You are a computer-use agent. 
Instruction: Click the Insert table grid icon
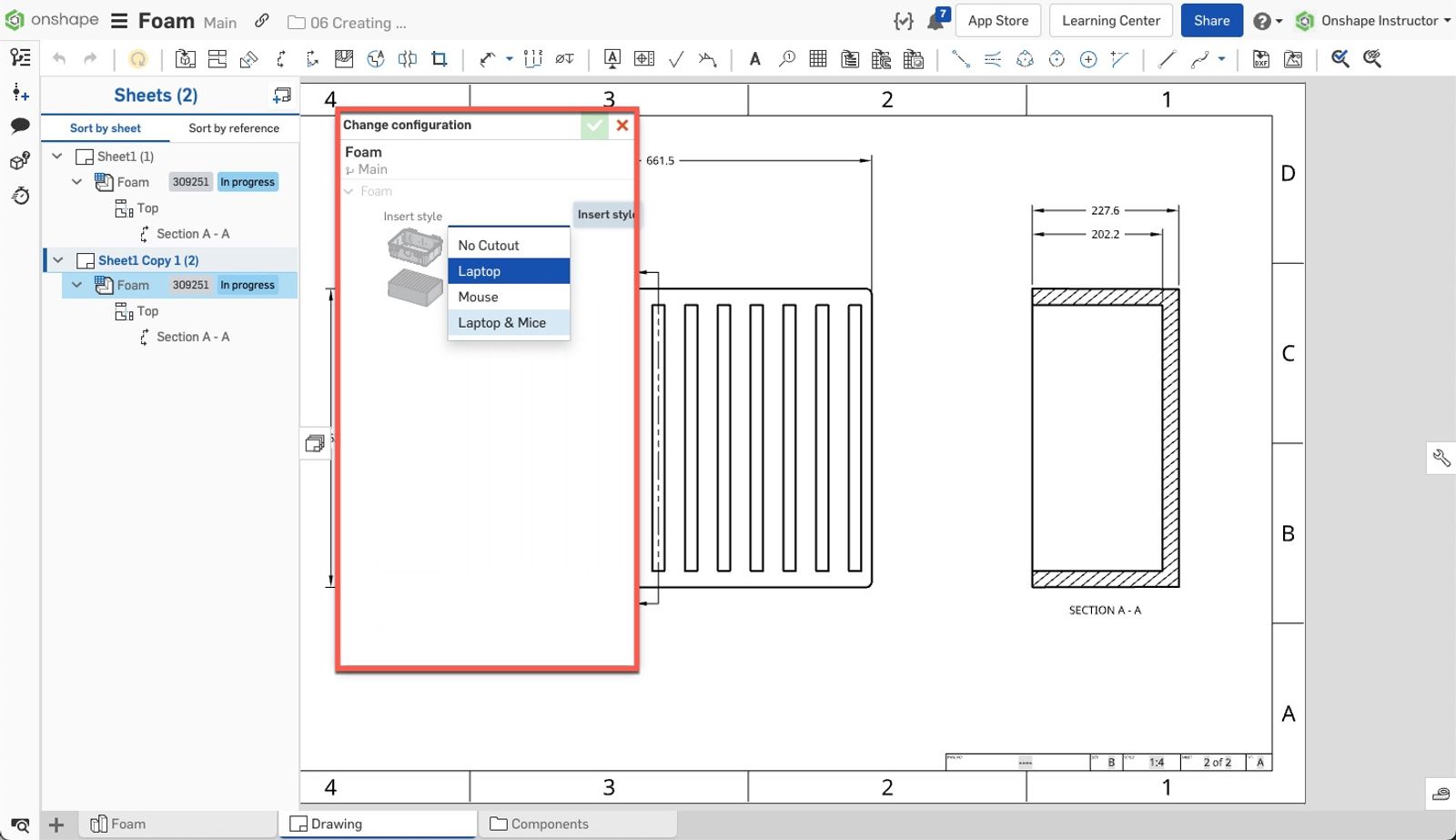pos(818,59)
